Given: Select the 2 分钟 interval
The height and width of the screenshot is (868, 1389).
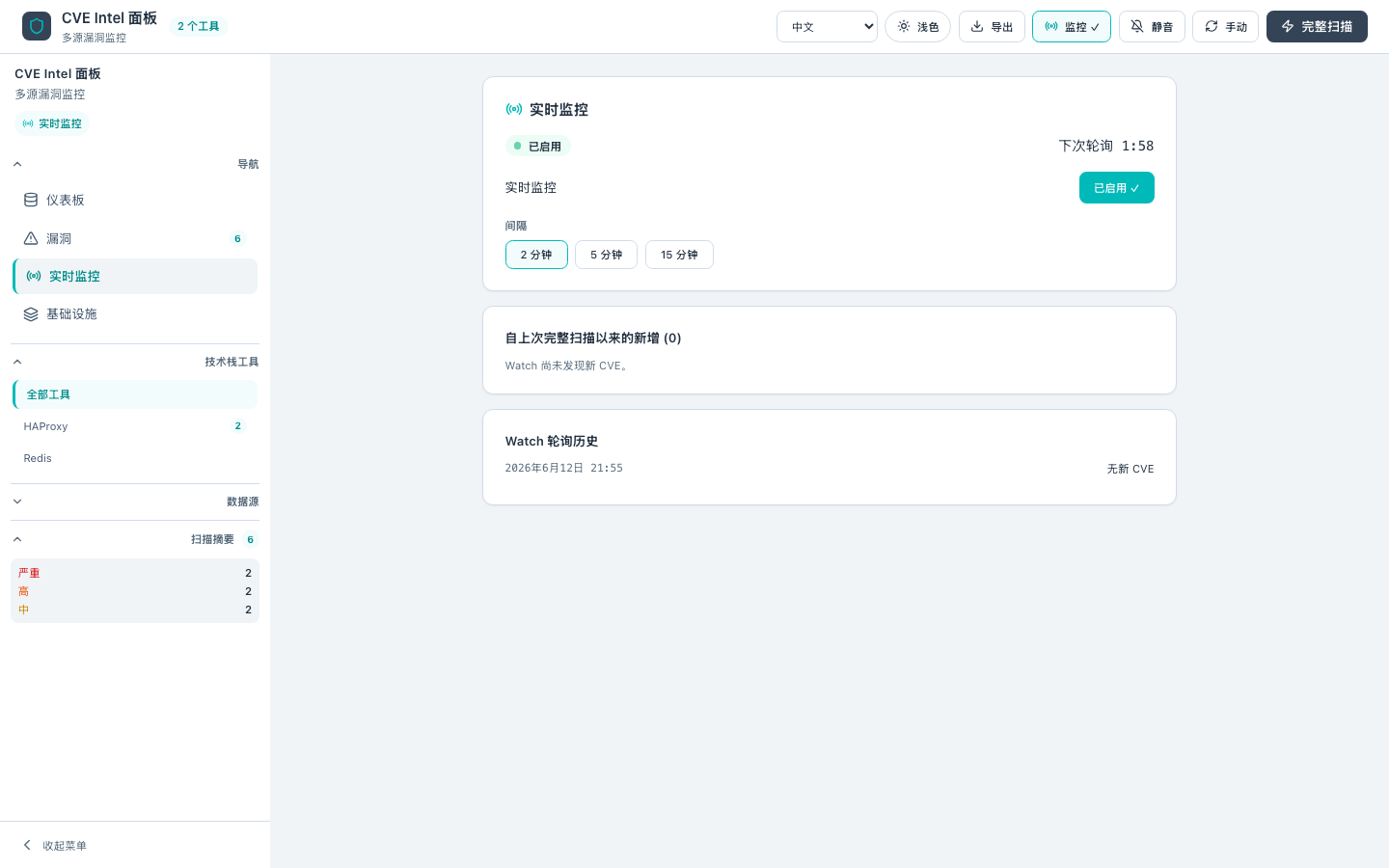Looking at the screenshot, I should point(536,255).
